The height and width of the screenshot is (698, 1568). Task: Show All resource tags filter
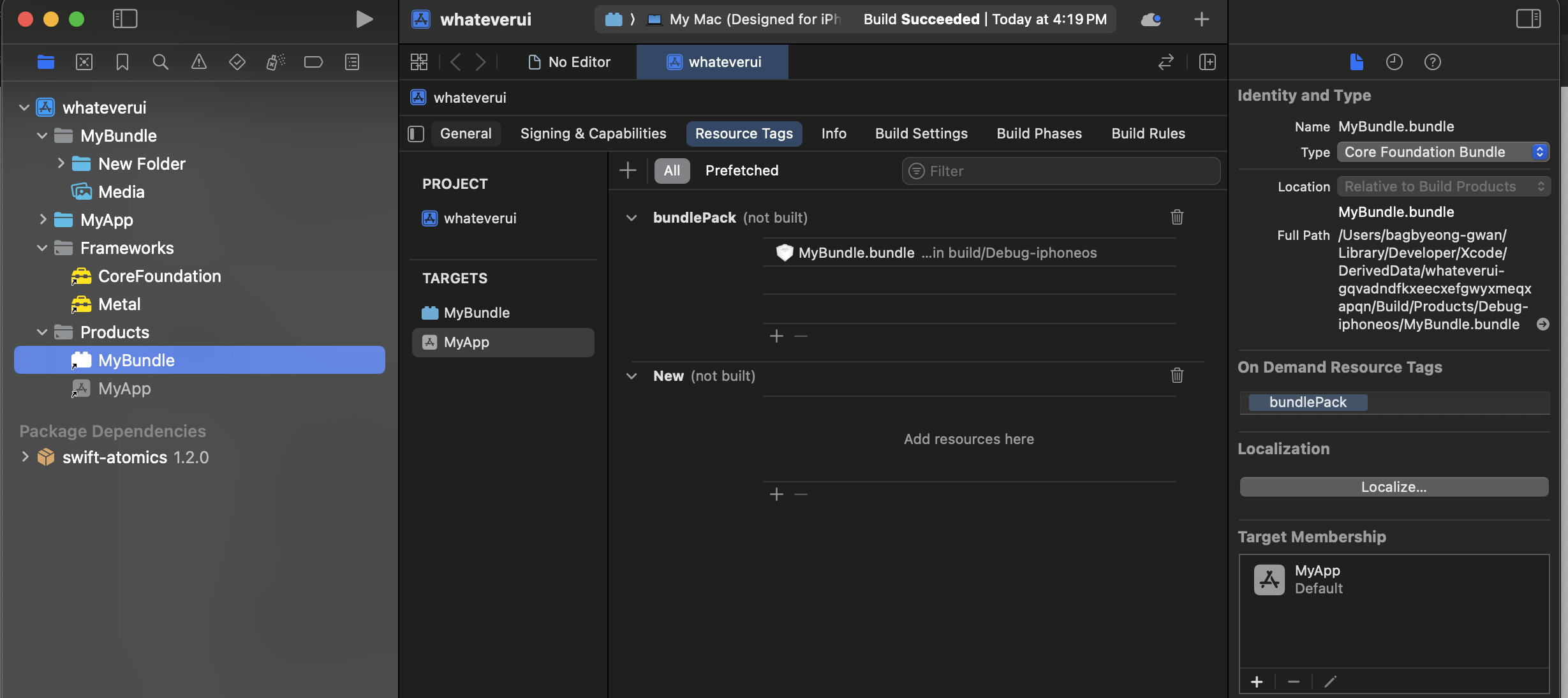pyautogui.click(x=672, y=170)
